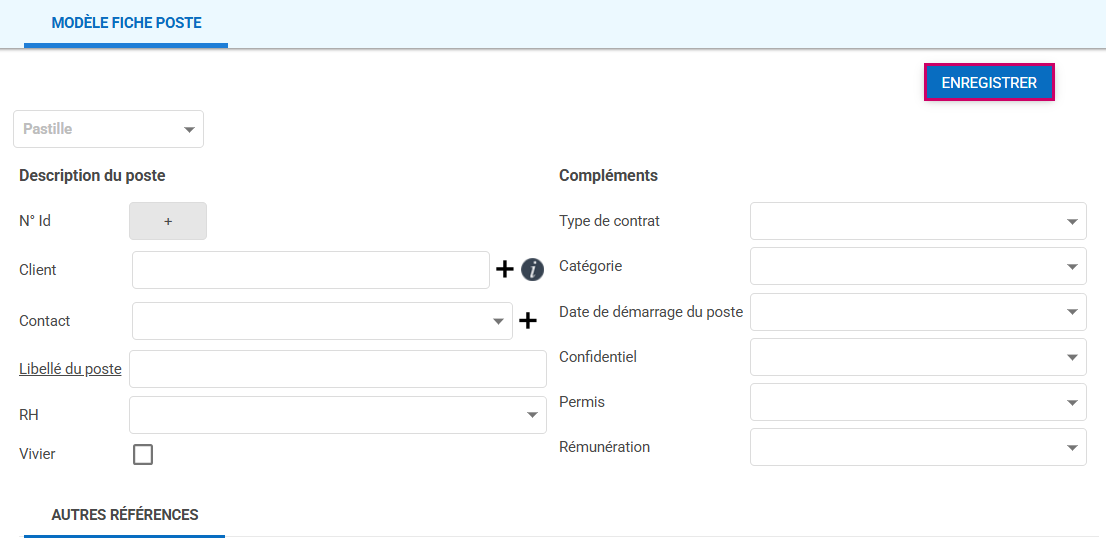Image resolution: width=1106 pixels, height=556 pixels.
Task: Open the Catégorie dropdown
Action: (917, 267)
